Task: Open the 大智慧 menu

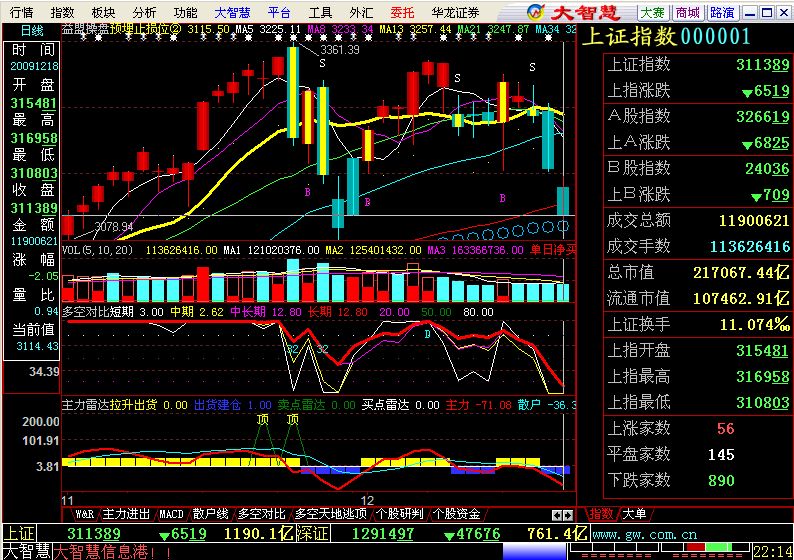Action: pos(232,12)
